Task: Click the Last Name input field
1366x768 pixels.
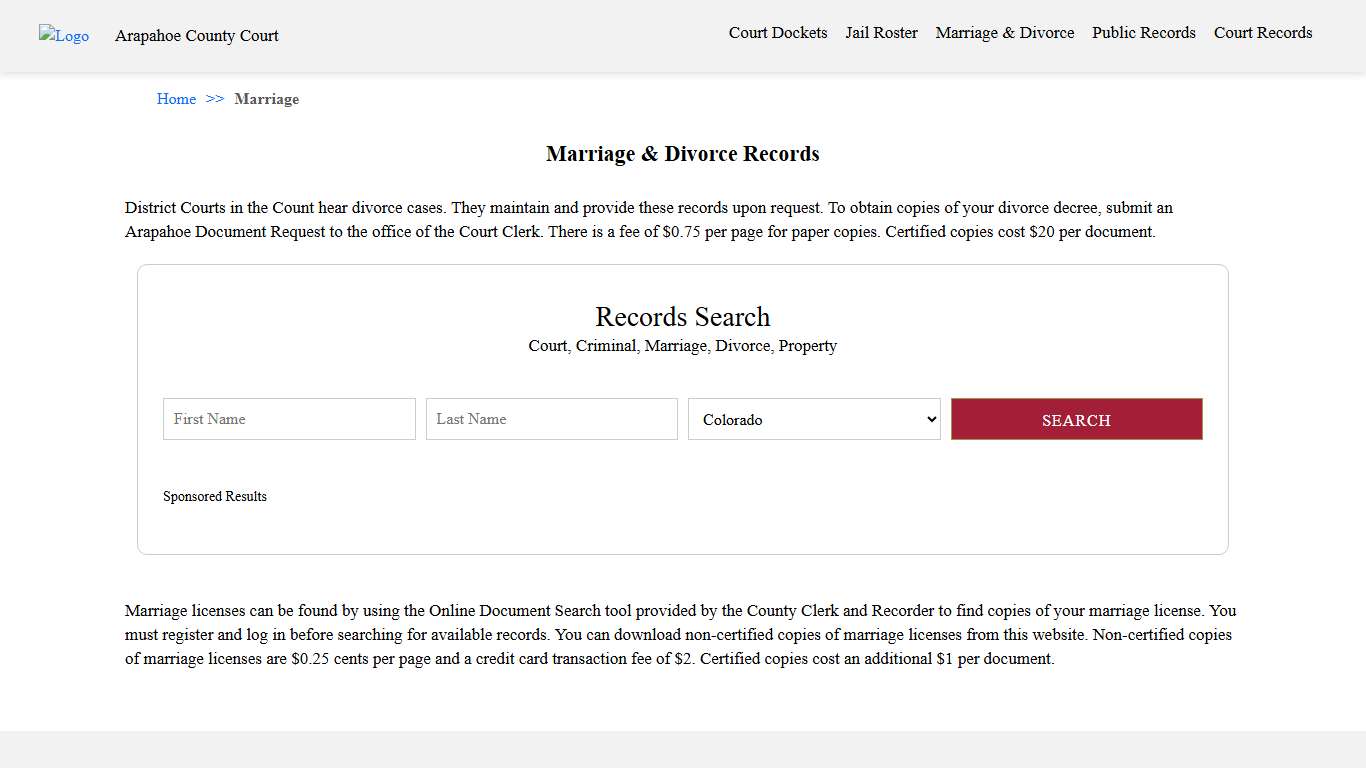Action: click(551, 419)
